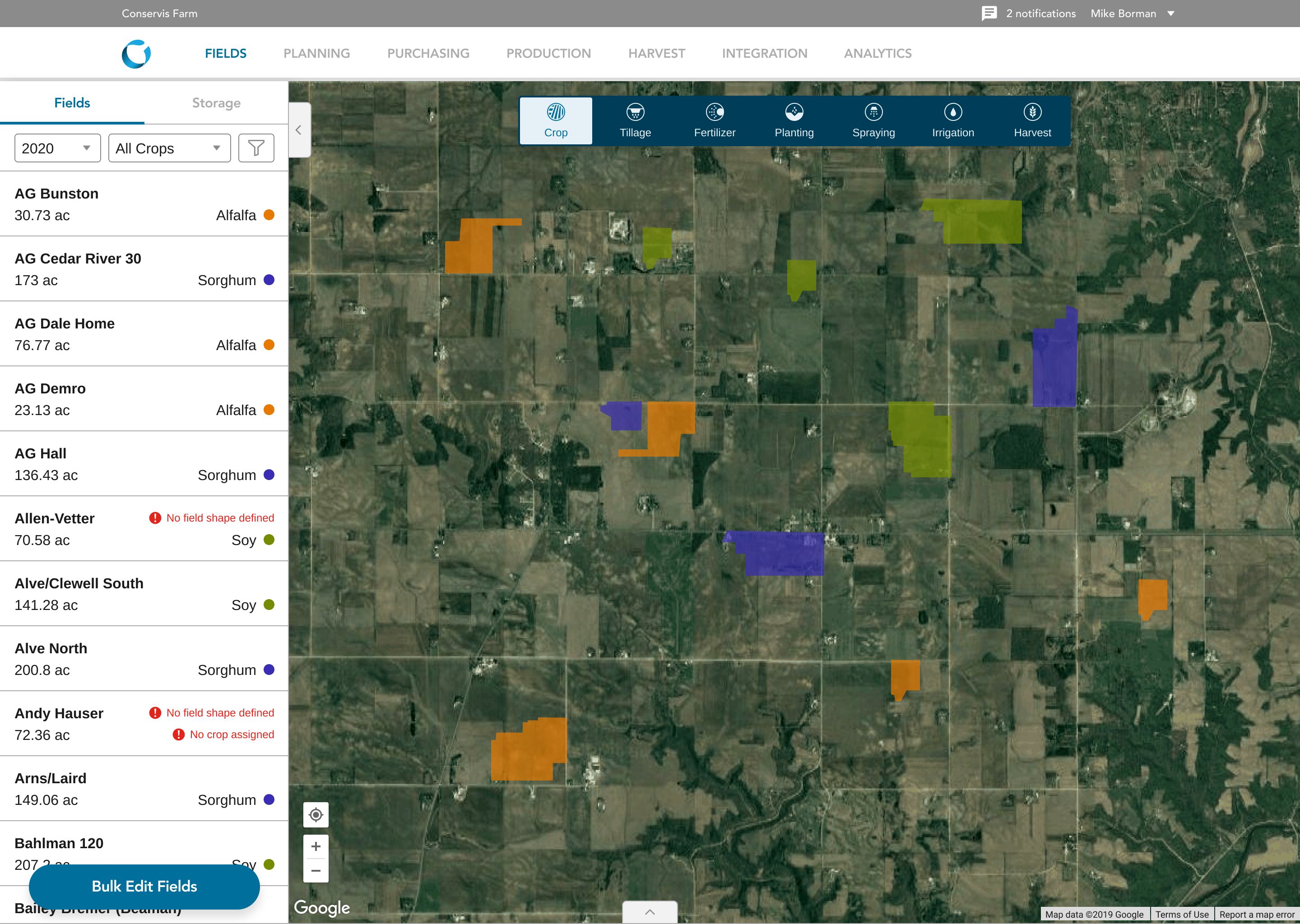
Task: Select the Alve North field row
Action: (x=144, y=659)
